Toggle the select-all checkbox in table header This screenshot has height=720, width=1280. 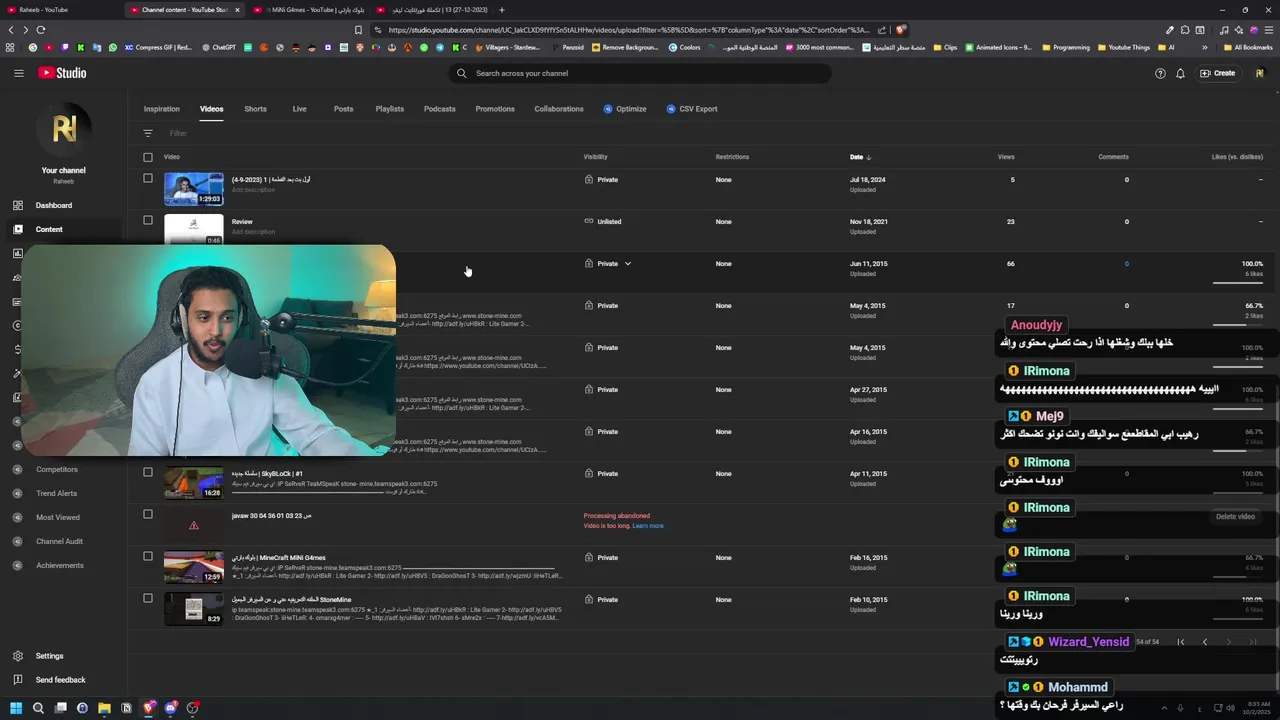[x=148, y=157]
